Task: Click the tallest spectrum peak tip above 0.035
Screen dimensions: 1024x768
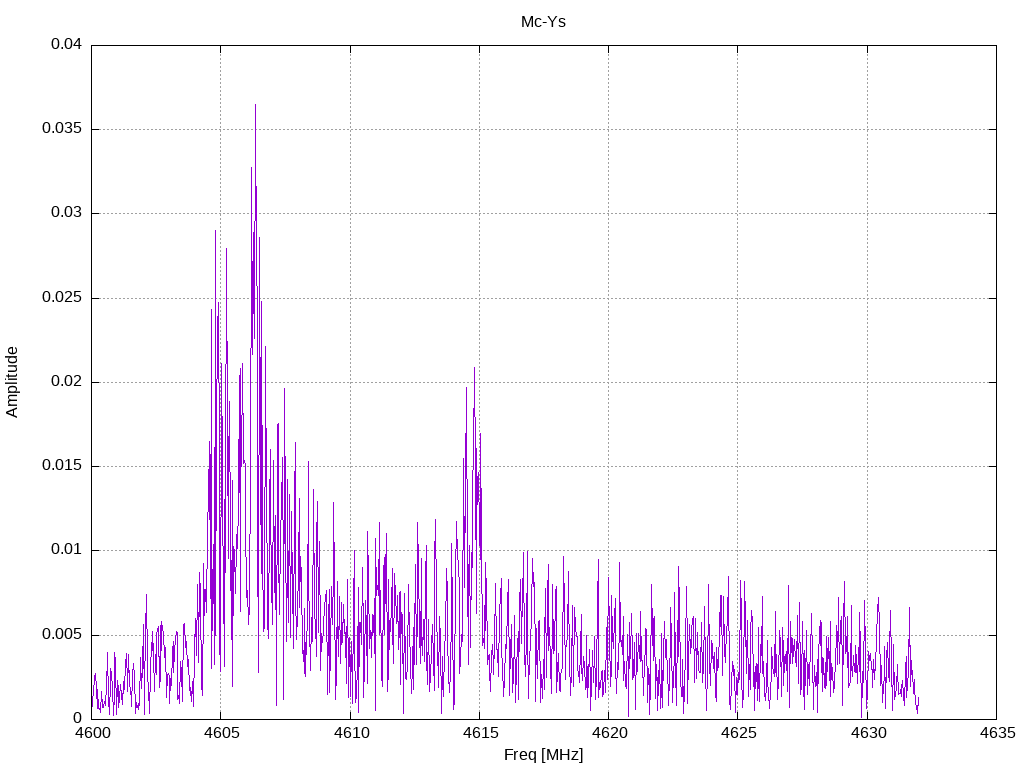Action: tap(255, 105)
